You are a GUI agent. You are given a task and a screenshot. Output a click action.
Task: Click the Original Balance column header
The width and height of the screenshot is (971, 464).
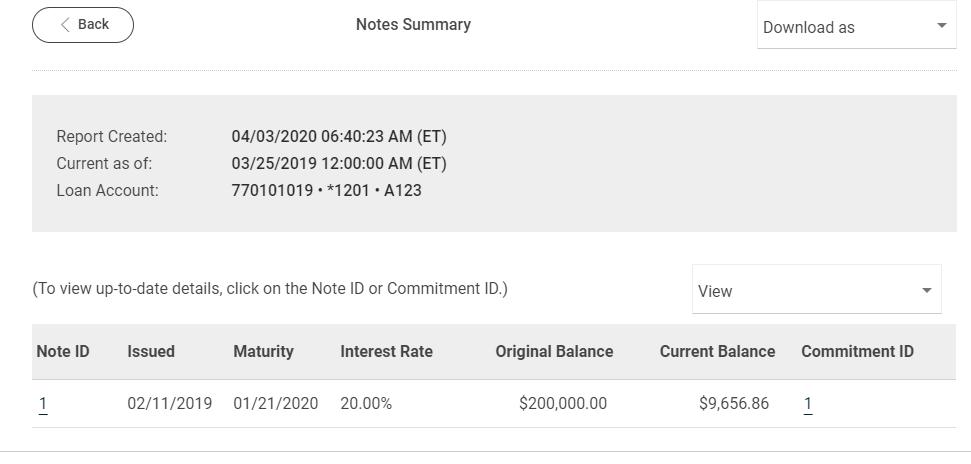[554, 352]
